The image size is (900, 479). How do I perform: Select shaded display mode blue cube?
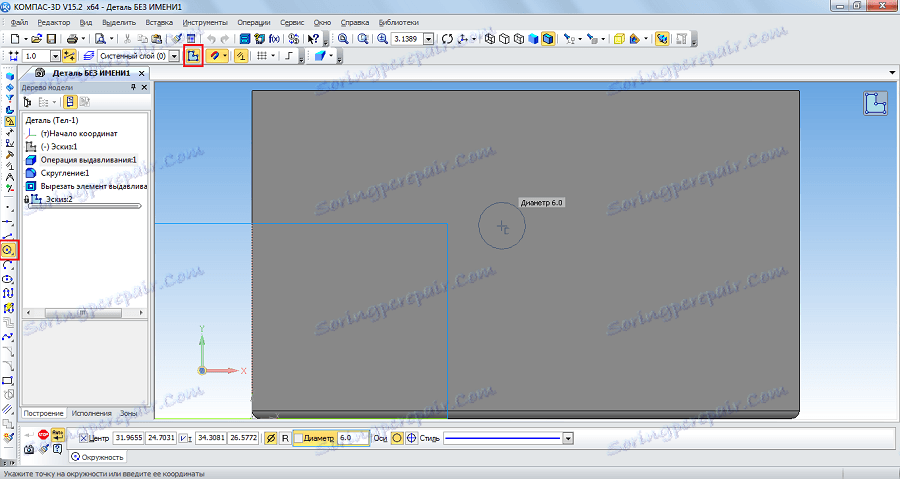pos(533,38)
